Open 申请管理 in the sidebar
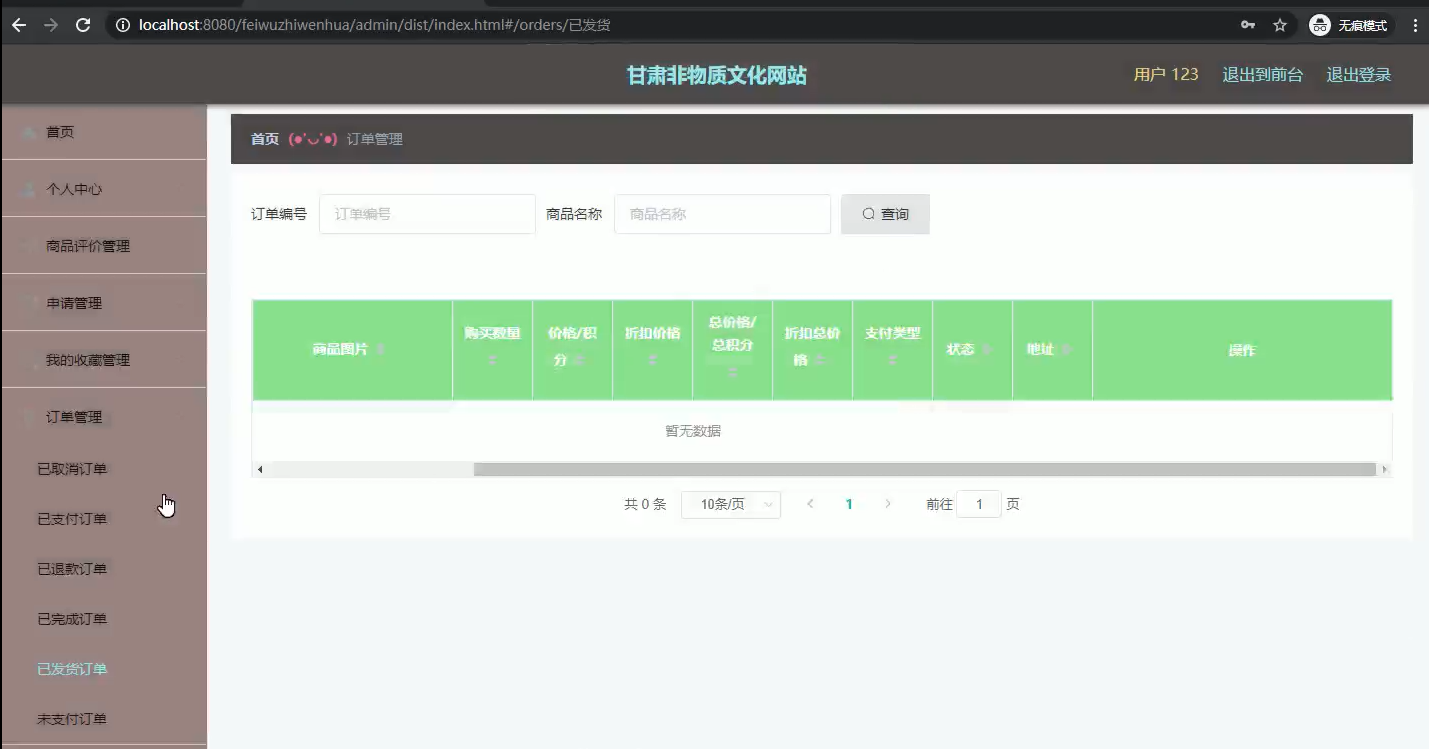The height and width of the screenshot is (749, 1429). [x=104, y=303]
